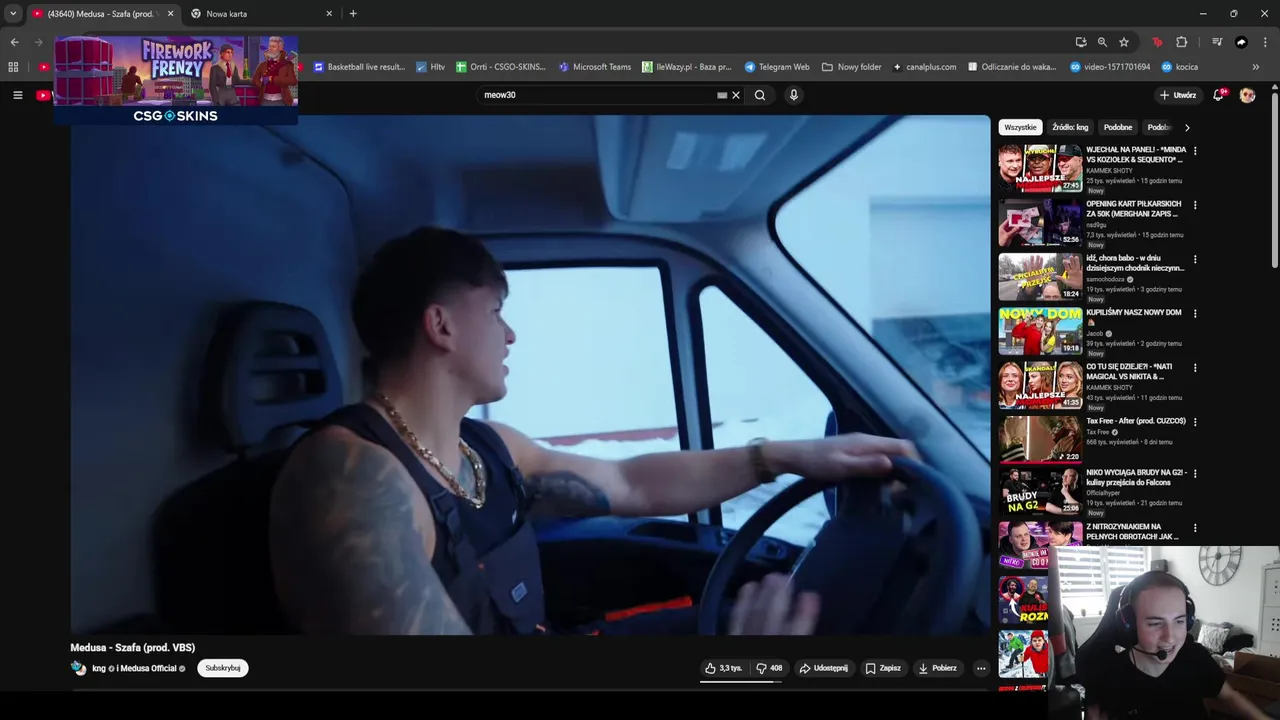Open the tab search dropdown arrow
The height and width of the screenshot is (720, 1280).
click(x=13, y=14)
